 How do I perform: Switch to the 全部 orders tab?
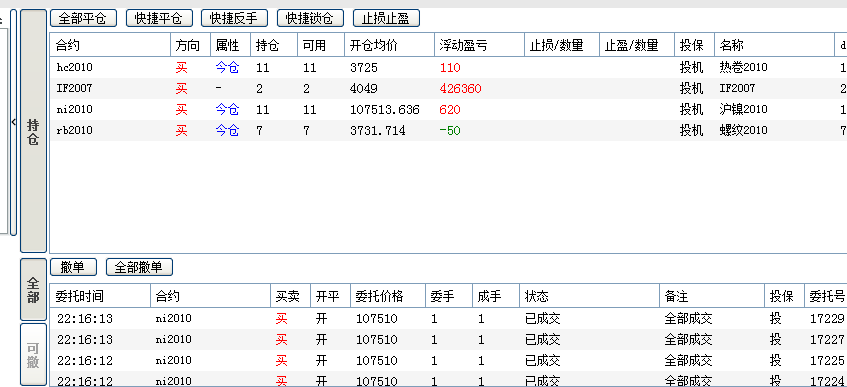pyautogui.click(x=33, y=289)
